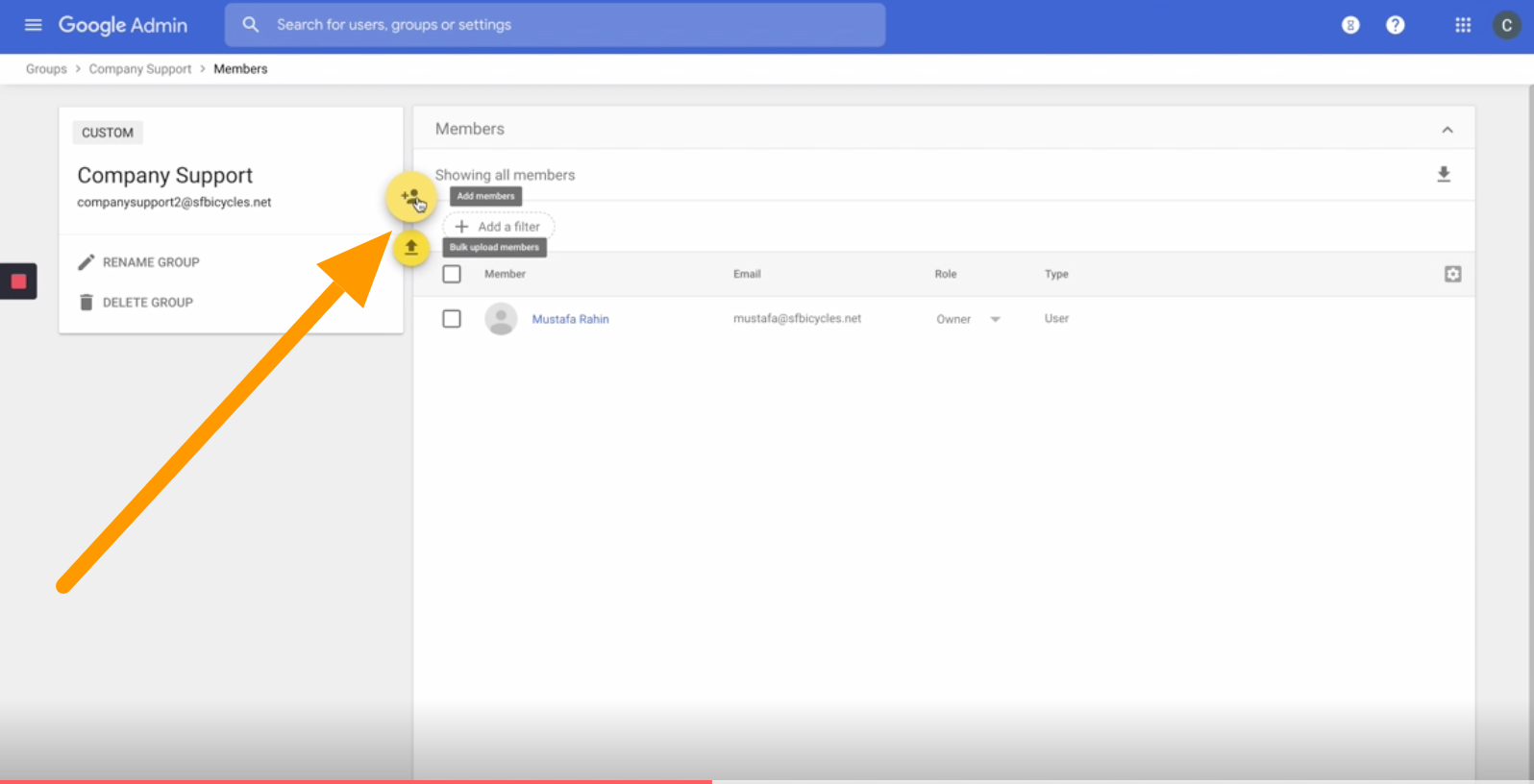Open the account avatar C

pyautogui.click(x=1506, y=25)
